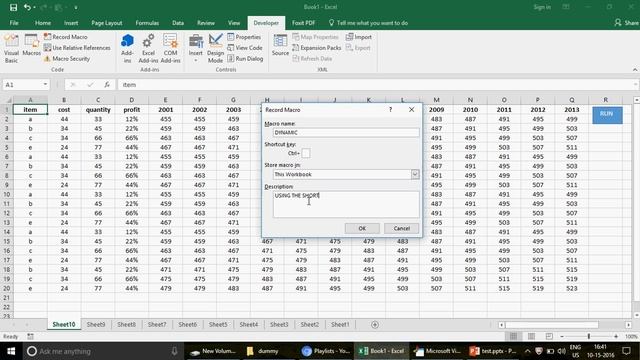This screenshot has width=640, height=360.
Task: Switch to the Home tab
Action: click(x=43, y=23)
